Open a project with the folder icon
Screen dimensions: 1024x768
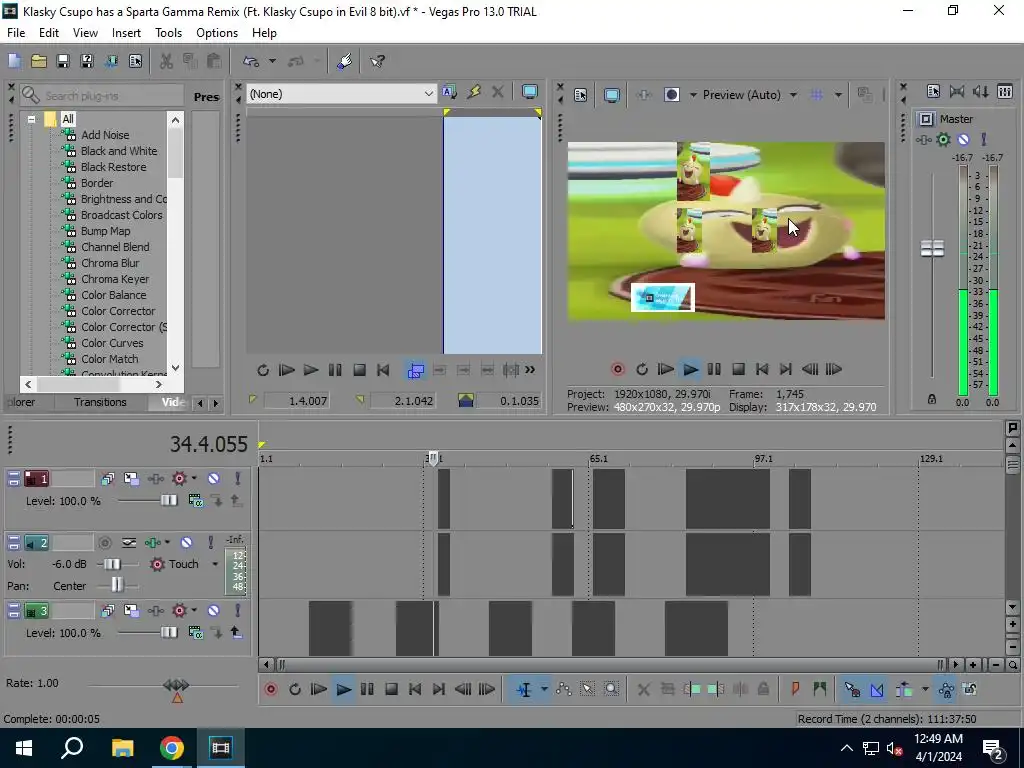[39, 61]
